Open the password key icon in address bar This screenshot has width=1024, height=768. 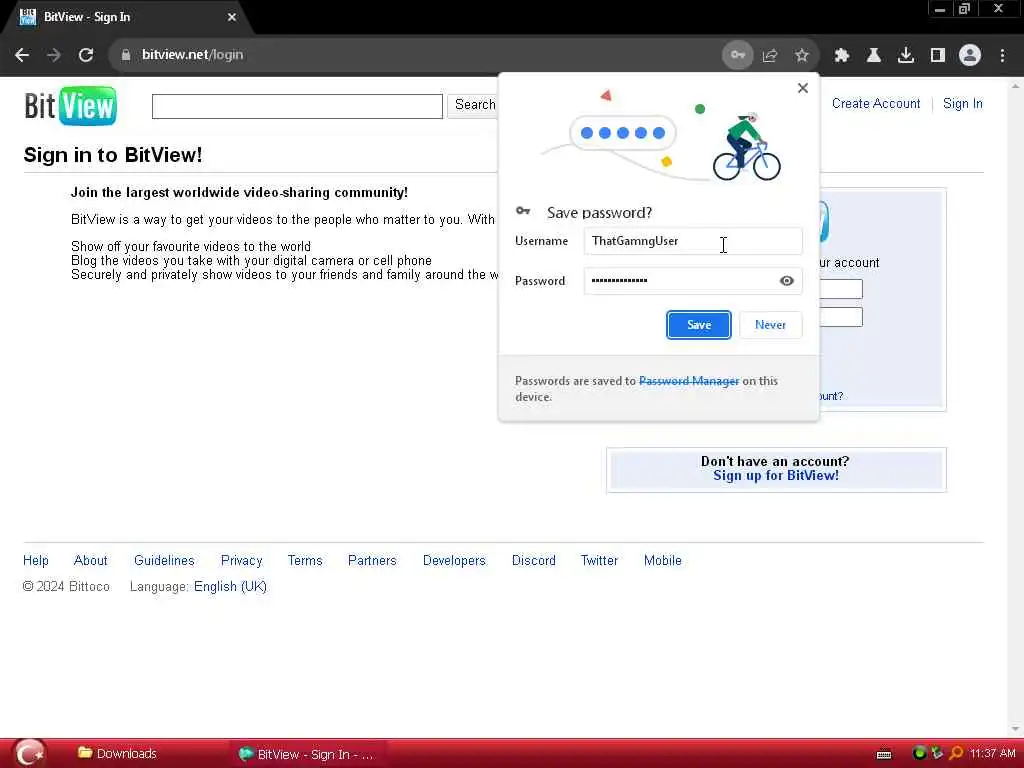pyautogui.click(x=737, y=55)
